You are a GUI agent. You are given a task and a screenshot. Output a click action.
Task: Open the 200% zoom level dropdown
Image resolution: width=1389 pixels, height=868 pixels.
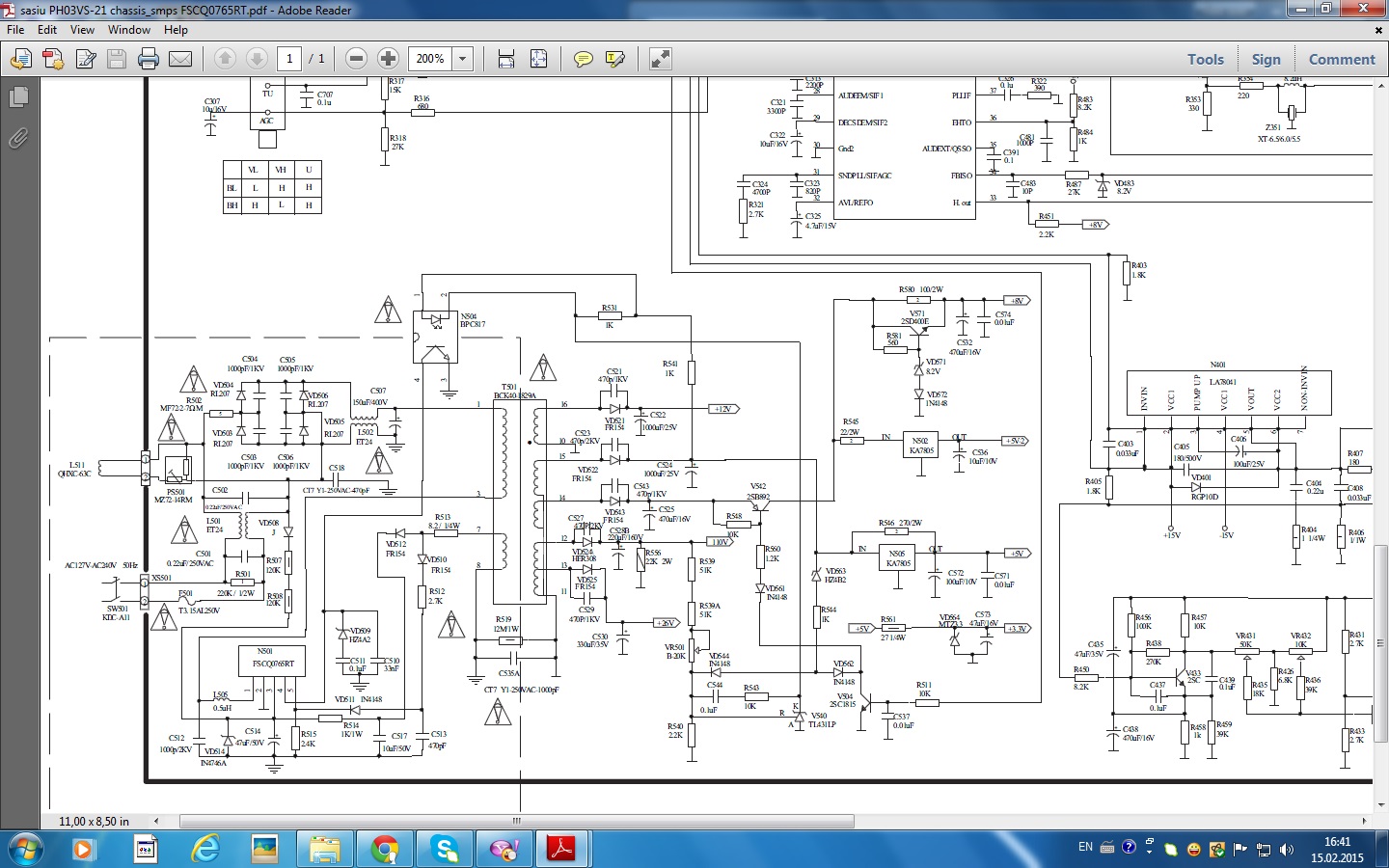tap(463, 59)
